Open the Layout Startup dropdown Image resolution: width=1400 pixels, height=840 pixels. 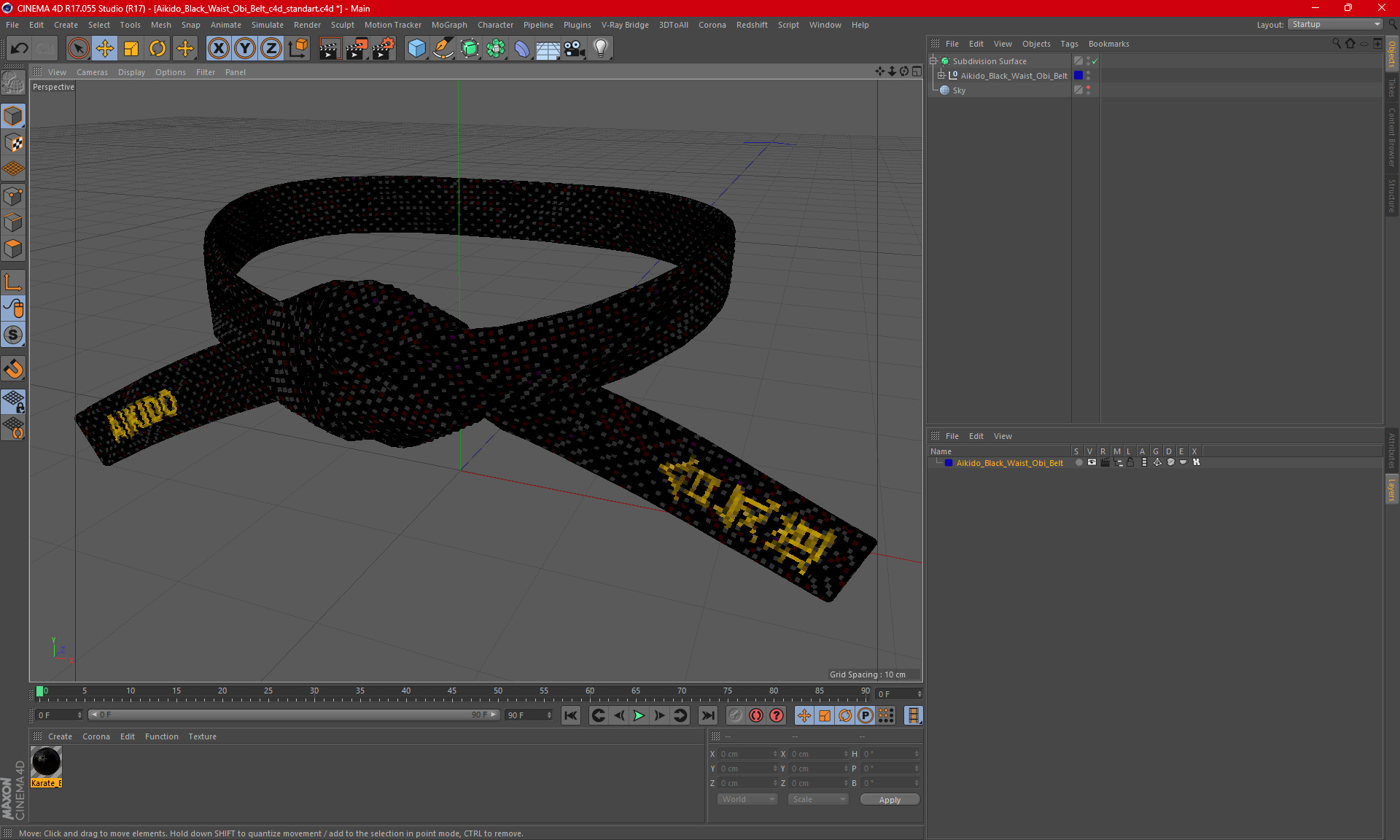click(x=1335, y=24)
